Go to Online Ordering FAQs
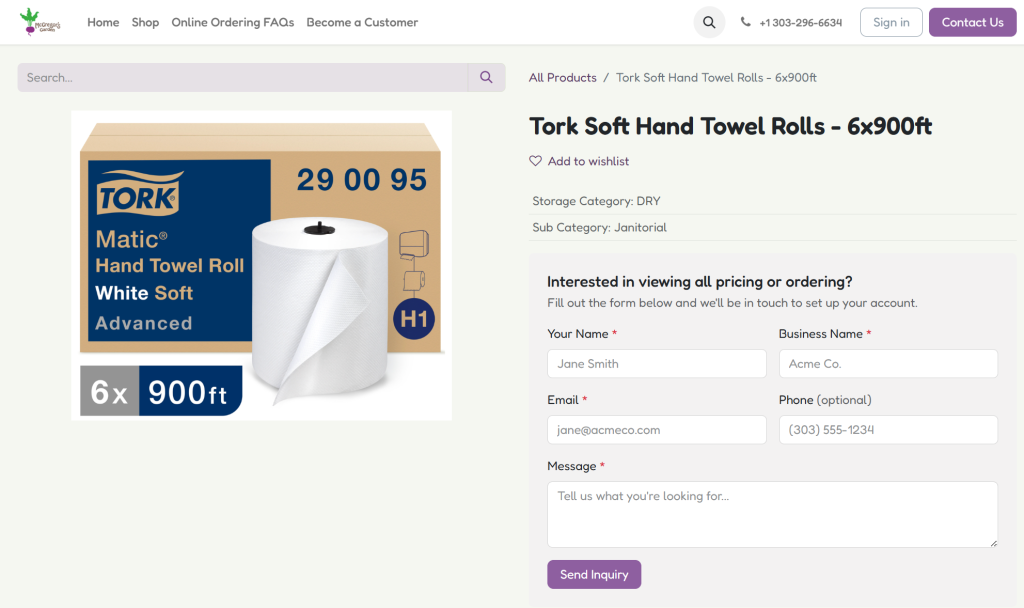Viewport: 1024px width, 608px height. [x=232, y=22]
